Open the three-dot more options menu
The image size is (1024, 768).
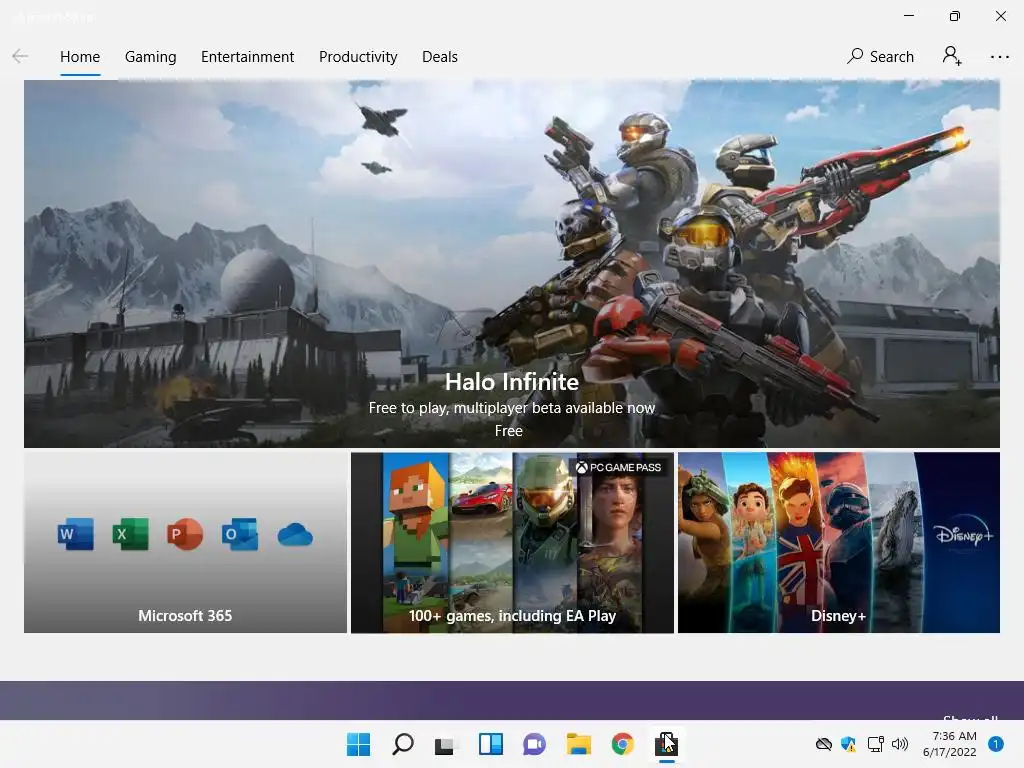click(999, 57)
